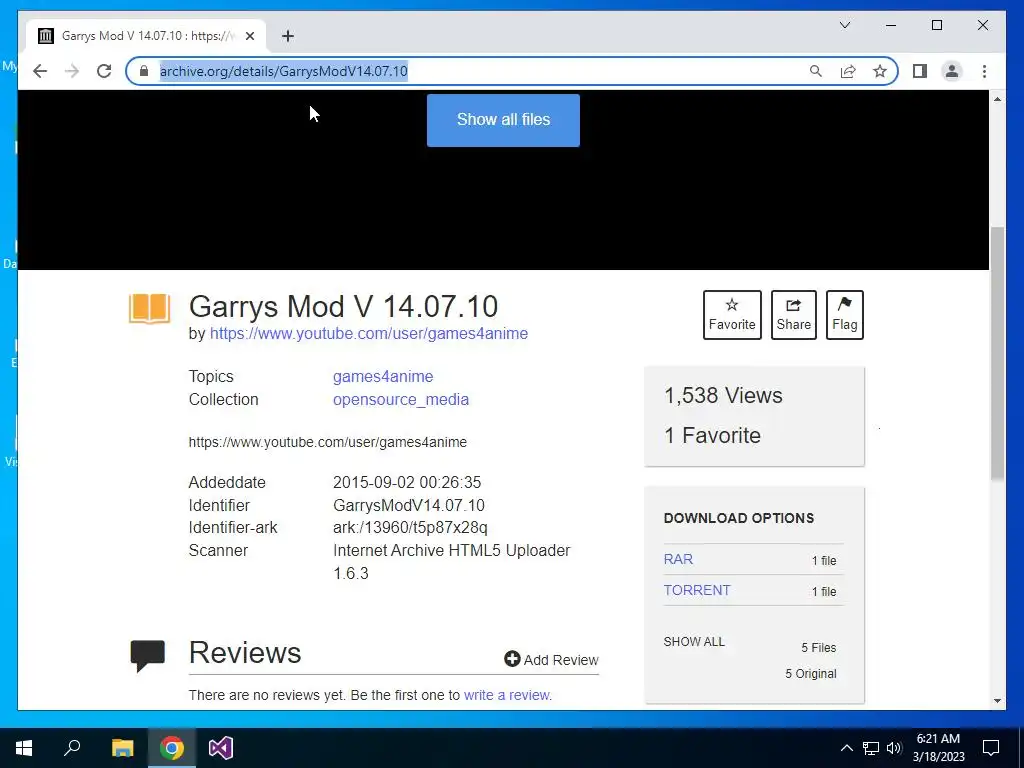Click the 5 Files count text

pos(819,648)
